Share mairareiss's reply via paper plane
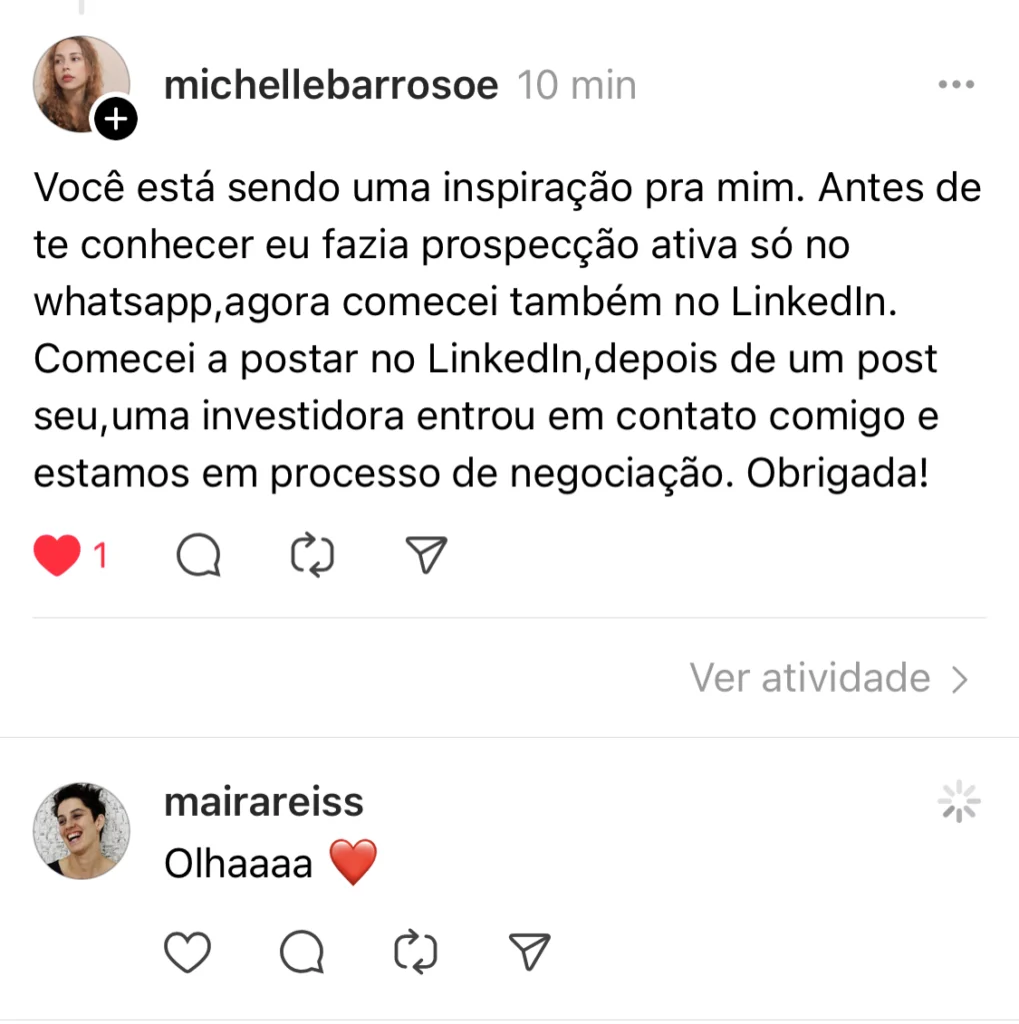This screenshot has width=1019, height=1024. pos(529,952)
